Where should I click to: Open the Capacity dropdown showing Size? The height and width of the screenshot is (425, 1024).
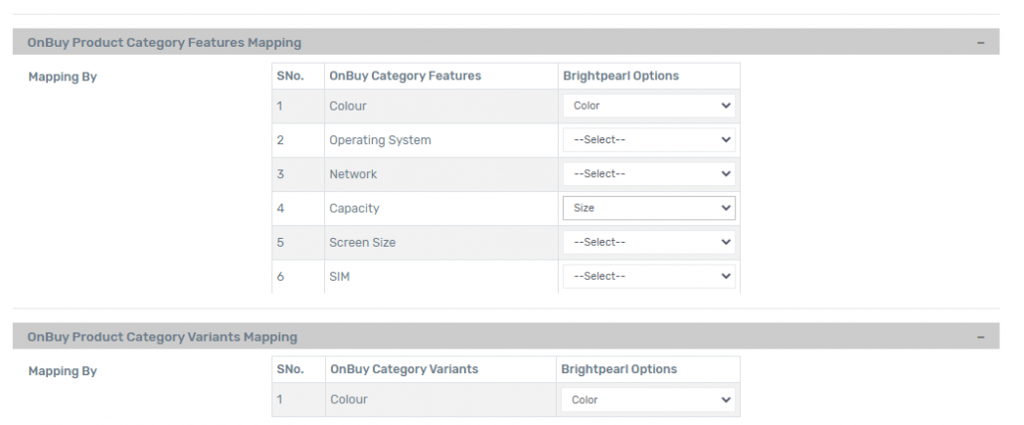click(648, 208)
